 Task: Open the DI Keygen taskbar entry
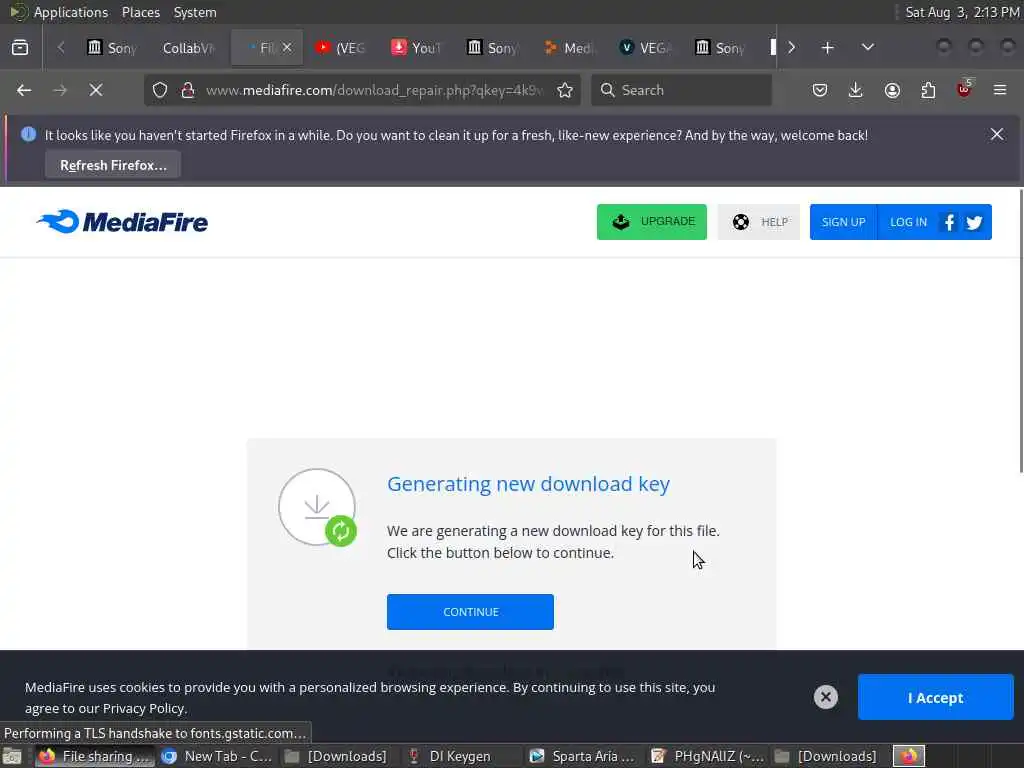click(462, 756)
